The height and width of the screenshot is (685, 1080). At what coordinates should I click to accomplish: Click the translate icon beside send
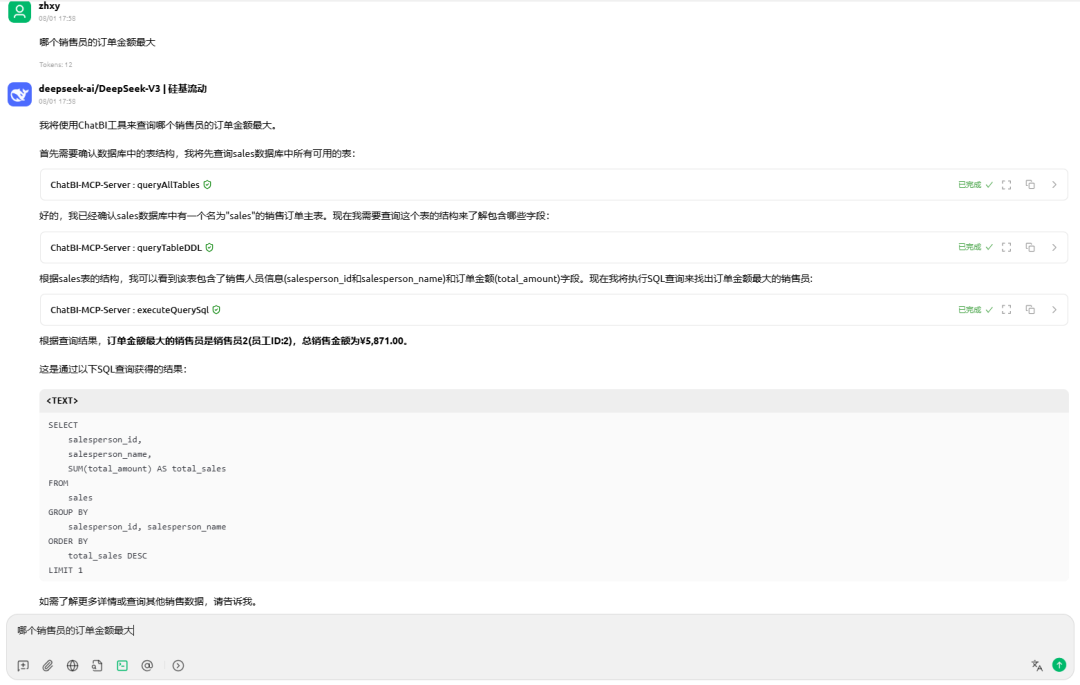(1037, 665)
